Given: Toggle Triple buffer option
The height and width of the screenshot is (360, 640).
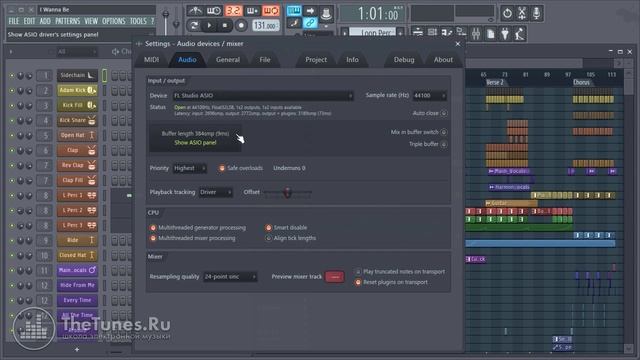Looking at the screenshot, I should click(444, 144).
